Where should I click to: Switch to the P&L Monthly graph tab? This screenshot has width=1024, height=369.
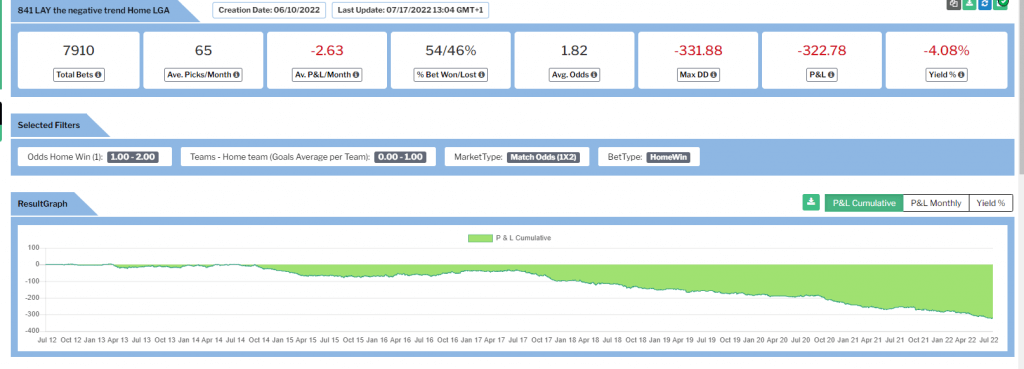[x=936, y=203]
